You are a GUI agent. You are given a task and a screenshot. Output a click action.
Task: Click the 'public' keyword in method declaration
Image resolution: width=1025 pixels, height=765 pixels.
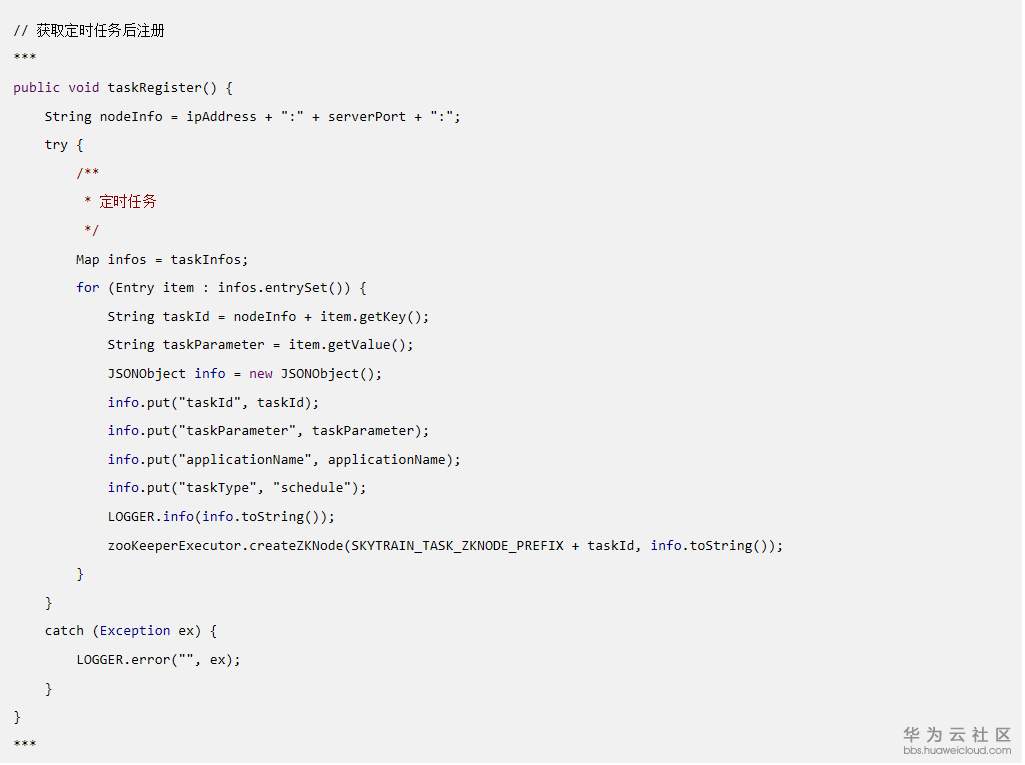coord(37,88)
